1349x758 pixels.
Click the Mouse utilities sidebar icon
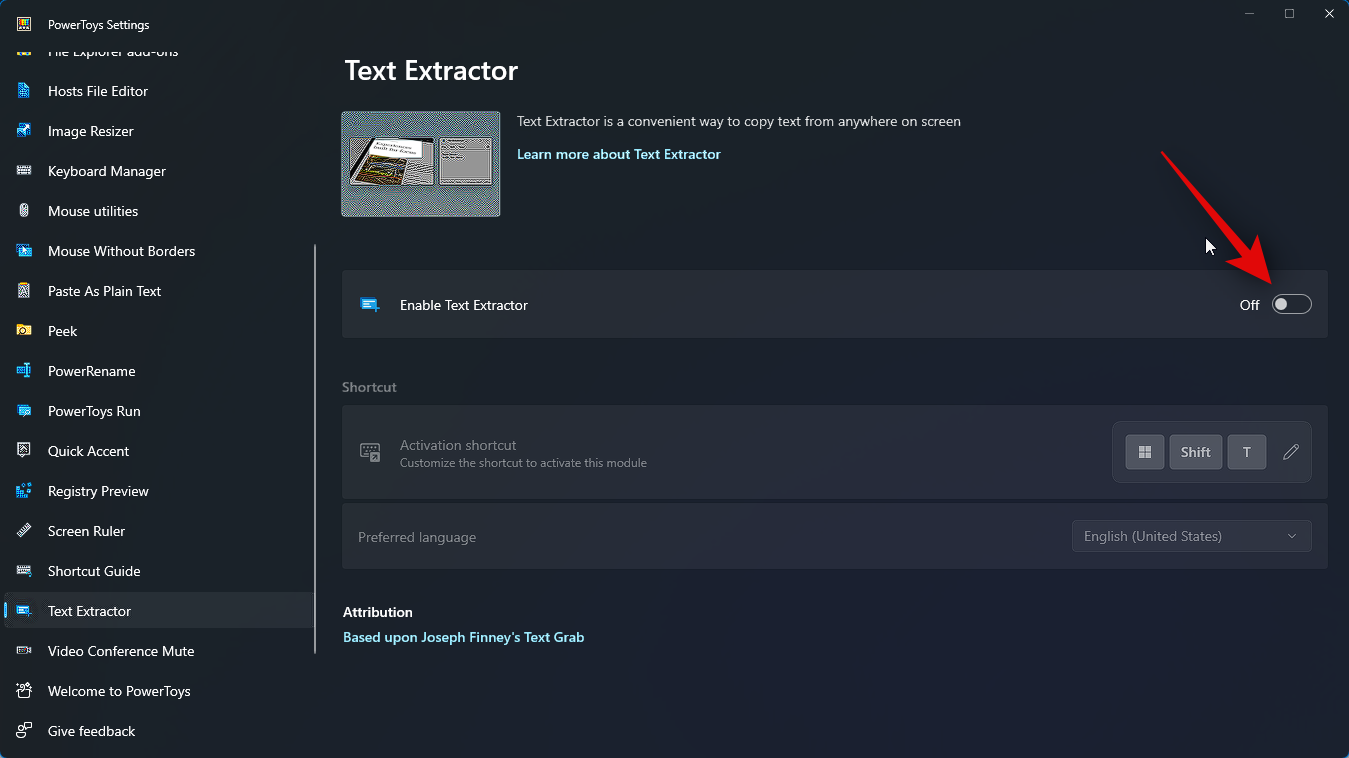tap(24, 211)
